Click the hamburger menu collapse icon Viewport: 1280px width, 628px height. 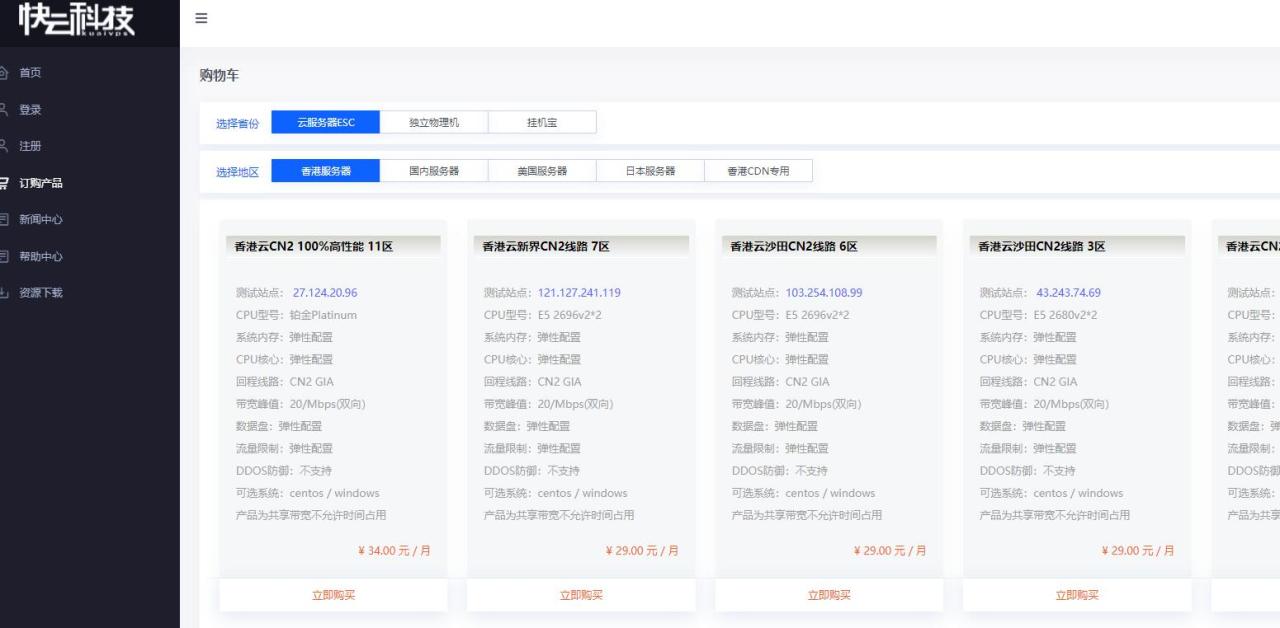pos(201,19)
